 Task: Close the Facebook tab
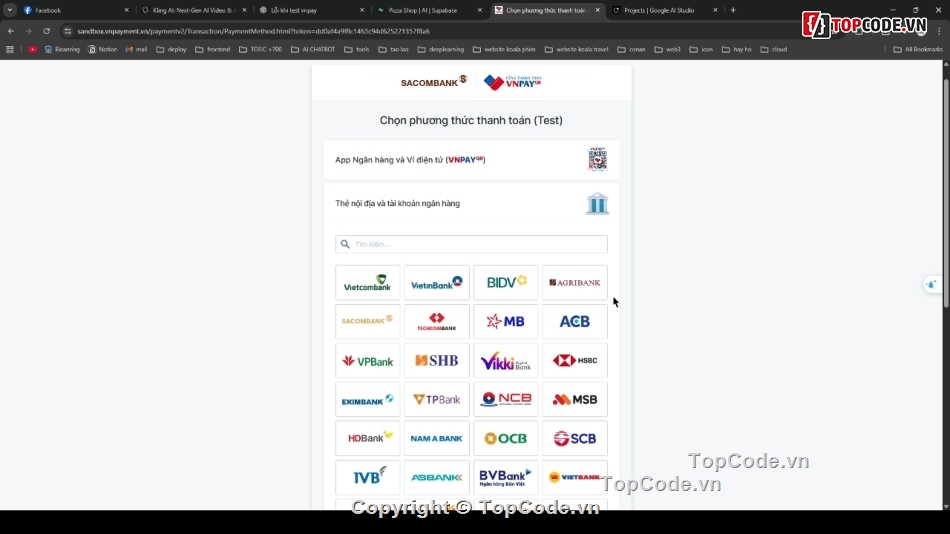pos(127,10)
